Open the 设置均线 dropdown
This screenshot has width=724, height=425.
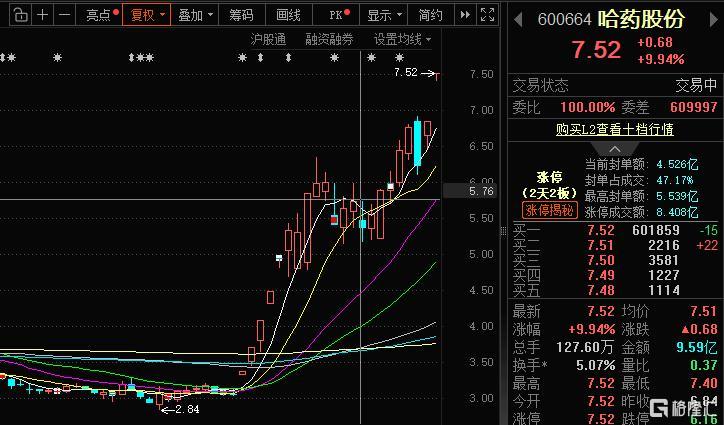pos(403,40)
